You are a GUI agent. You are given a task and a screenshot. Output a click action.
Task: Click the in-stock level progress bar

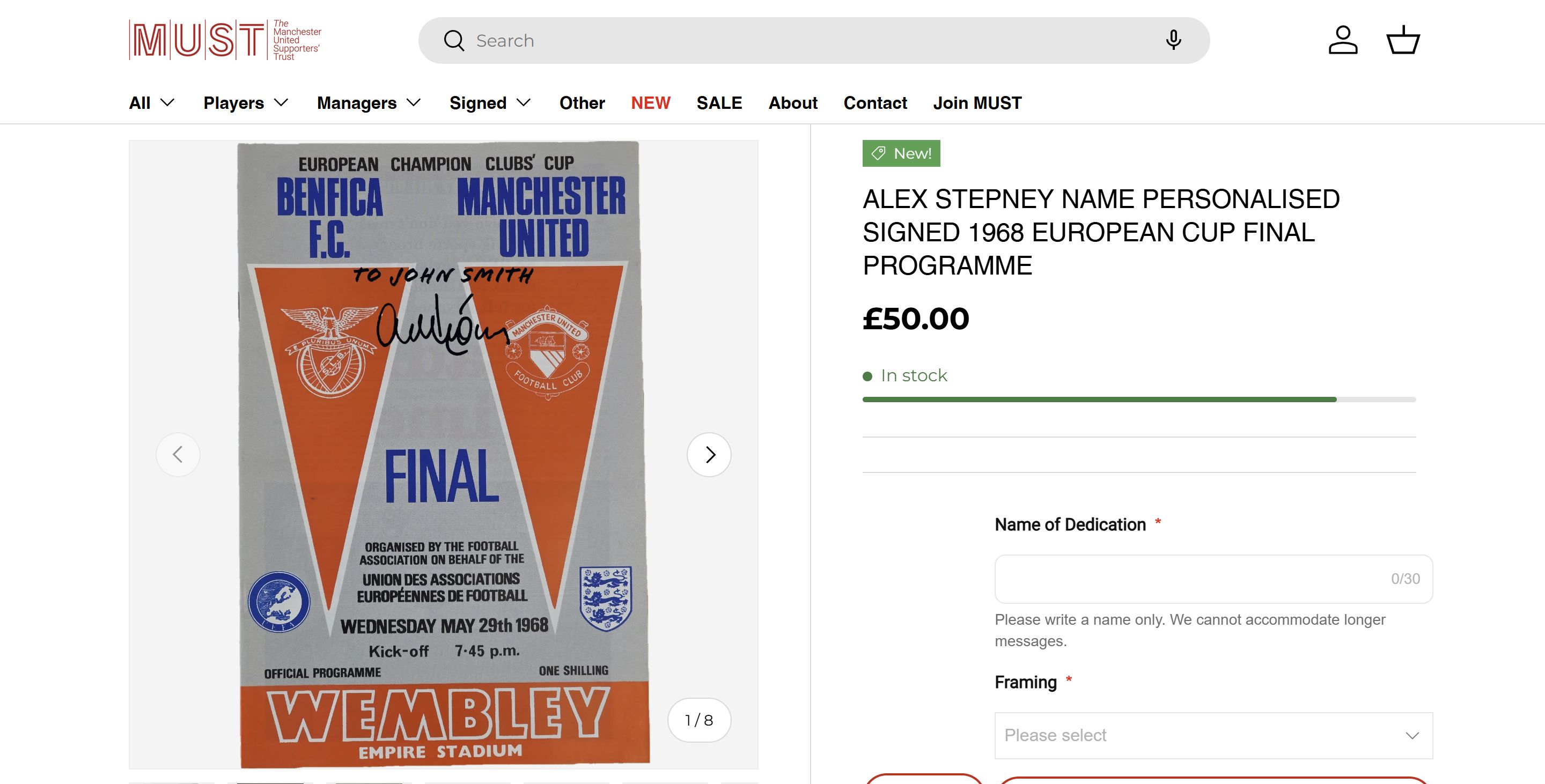click(x=1138, y=399)
